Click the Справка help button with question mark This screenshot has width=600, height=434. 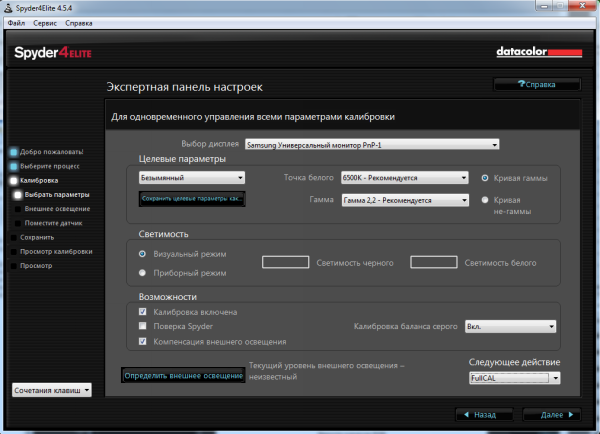pyautogui.click(x=537, y=85)
